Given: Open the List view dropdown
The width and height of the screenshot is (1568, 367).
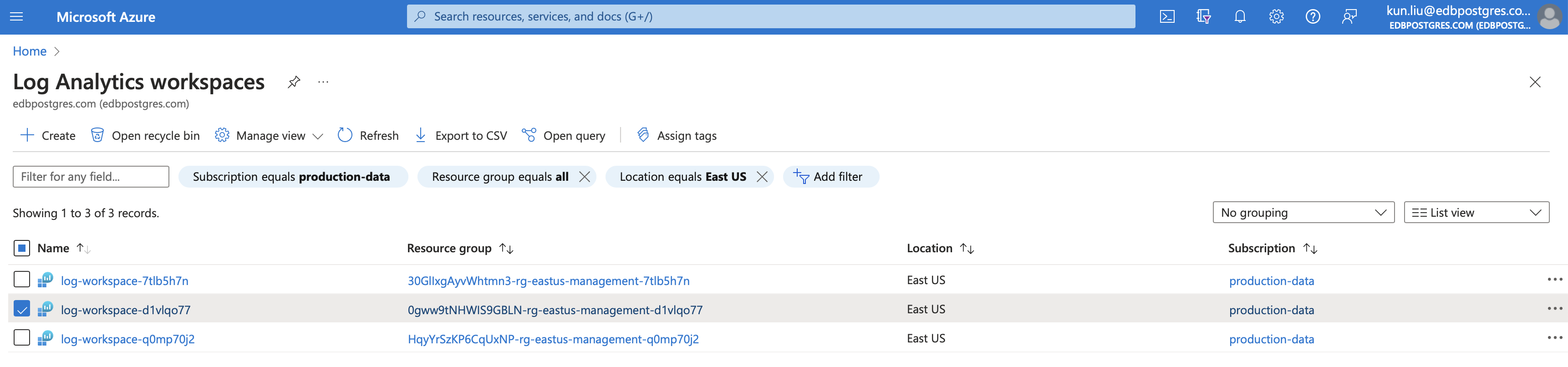Looking at the screenshot, I should pyautogui.click(x=1476, y=212).
